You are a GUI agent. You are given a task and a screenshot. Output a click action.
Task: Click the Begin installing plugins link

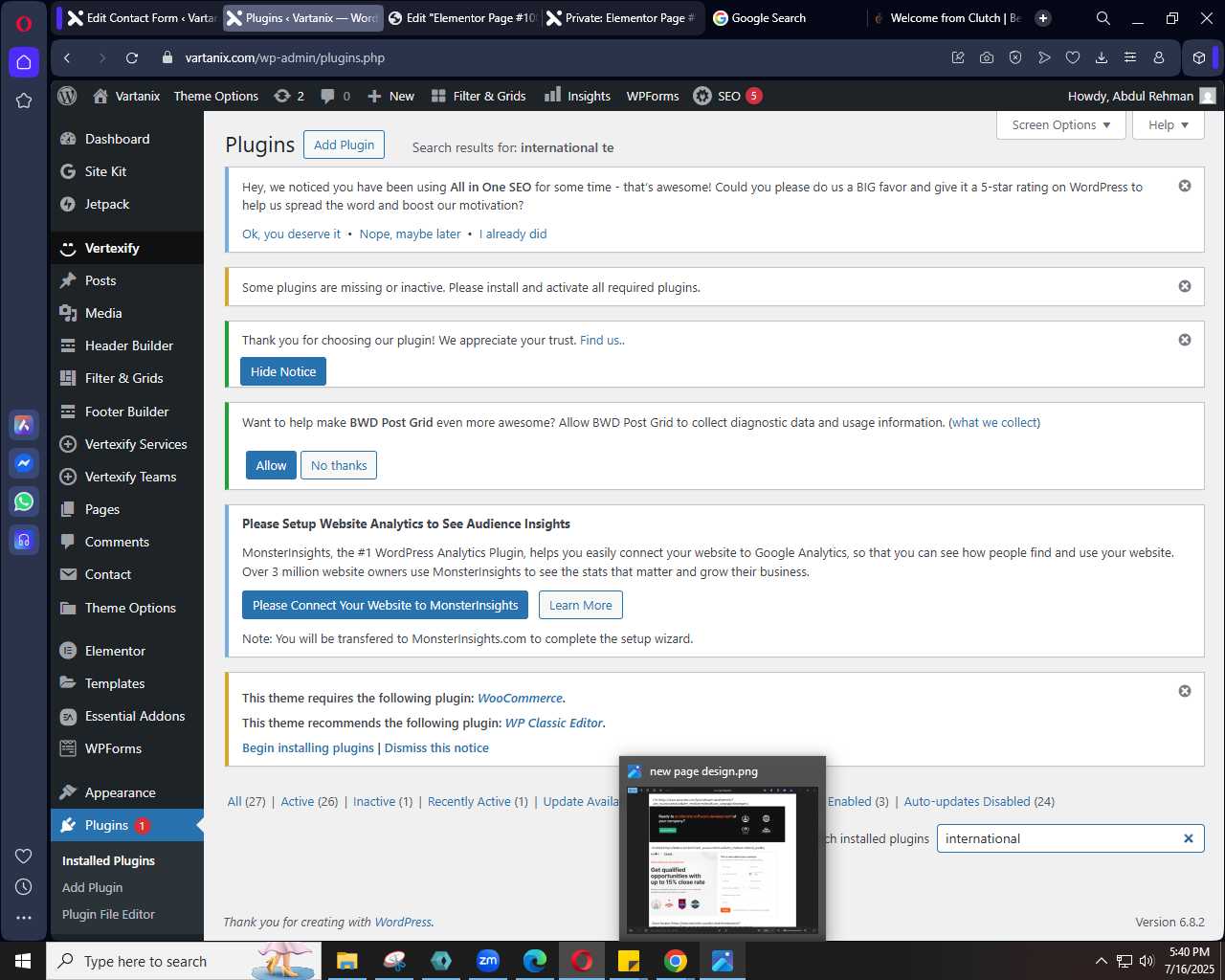308,747
